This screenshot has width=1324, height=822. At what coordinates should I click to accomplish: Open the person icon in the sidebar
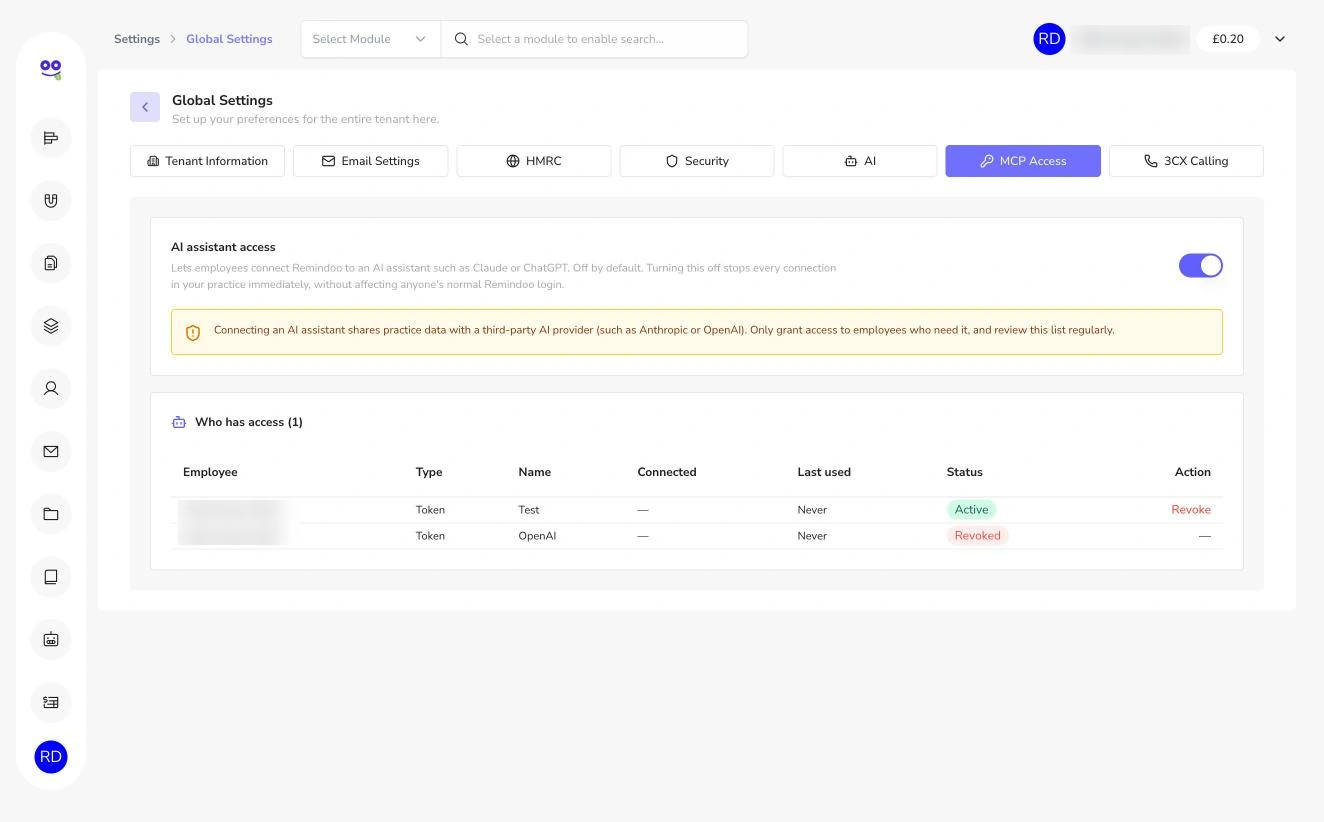(51, 388)
